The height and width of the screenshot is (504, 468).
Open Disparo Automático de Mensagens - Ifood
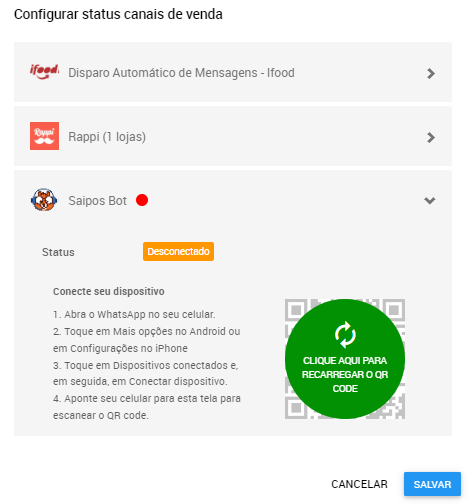pos(233,72)
